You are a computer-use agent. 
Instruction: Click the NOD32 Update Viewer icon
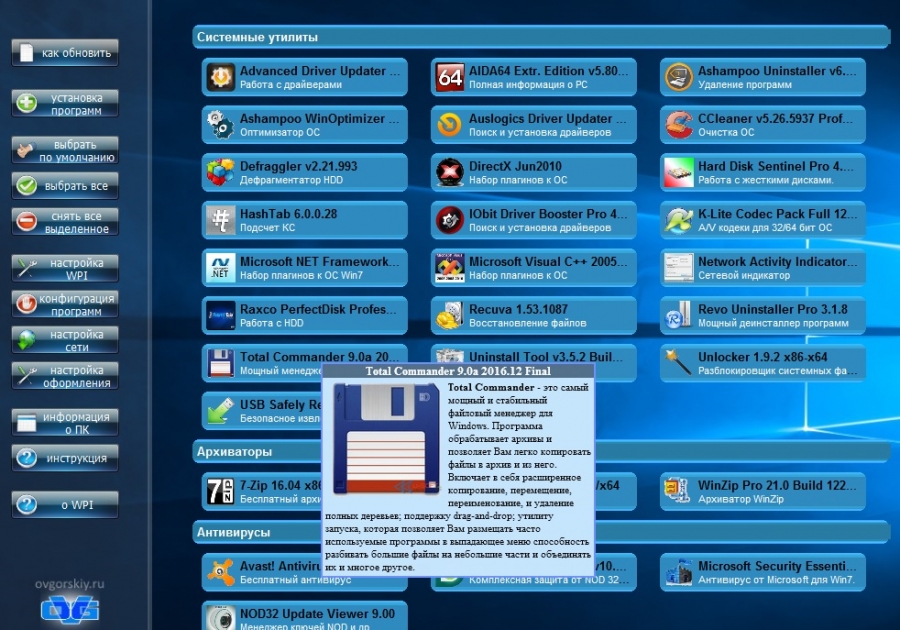point(220,618)
